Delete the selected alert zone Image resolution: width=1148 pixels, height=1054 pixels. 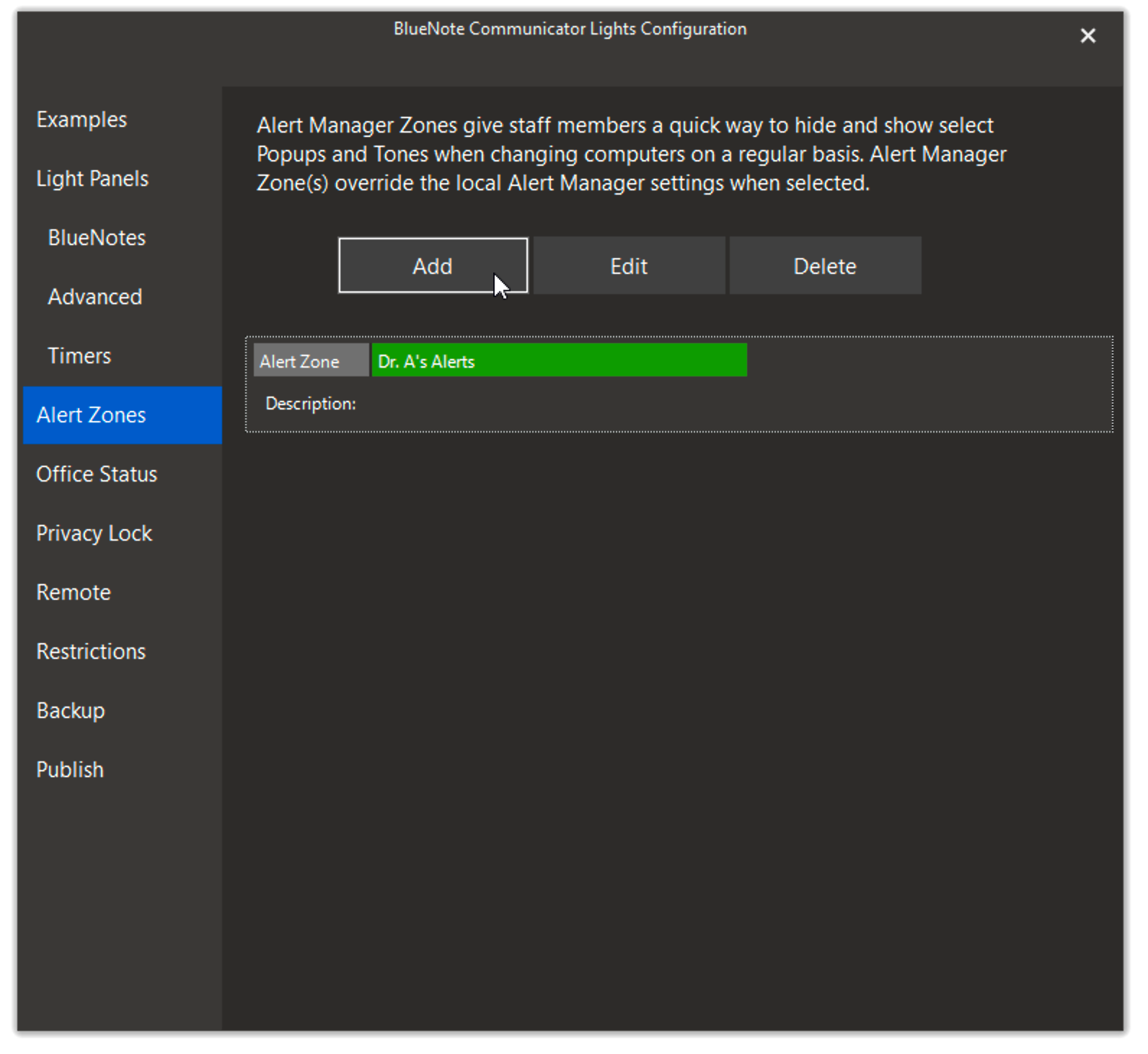coord(825,266)
